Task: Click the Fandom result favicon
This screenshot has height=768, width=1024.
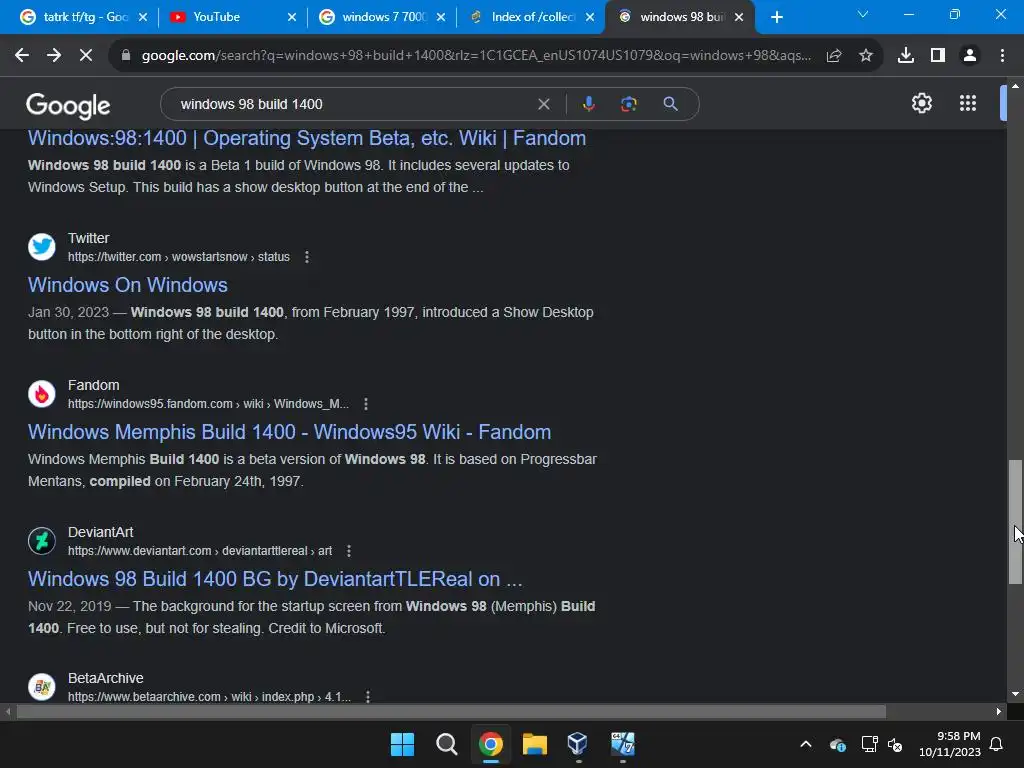Action: [42, 394]
